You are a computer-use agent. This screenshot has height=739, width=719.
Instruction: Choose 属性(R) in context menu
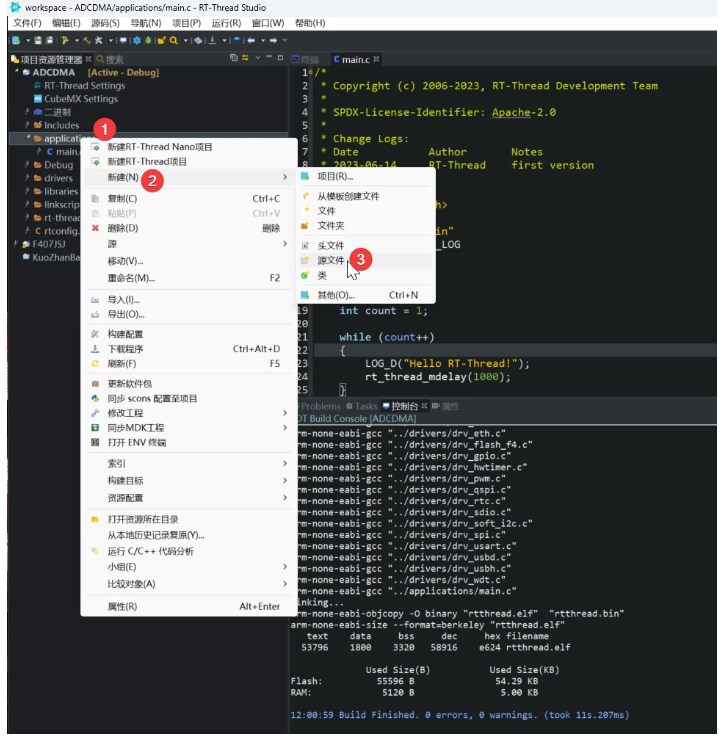point(188,606)
